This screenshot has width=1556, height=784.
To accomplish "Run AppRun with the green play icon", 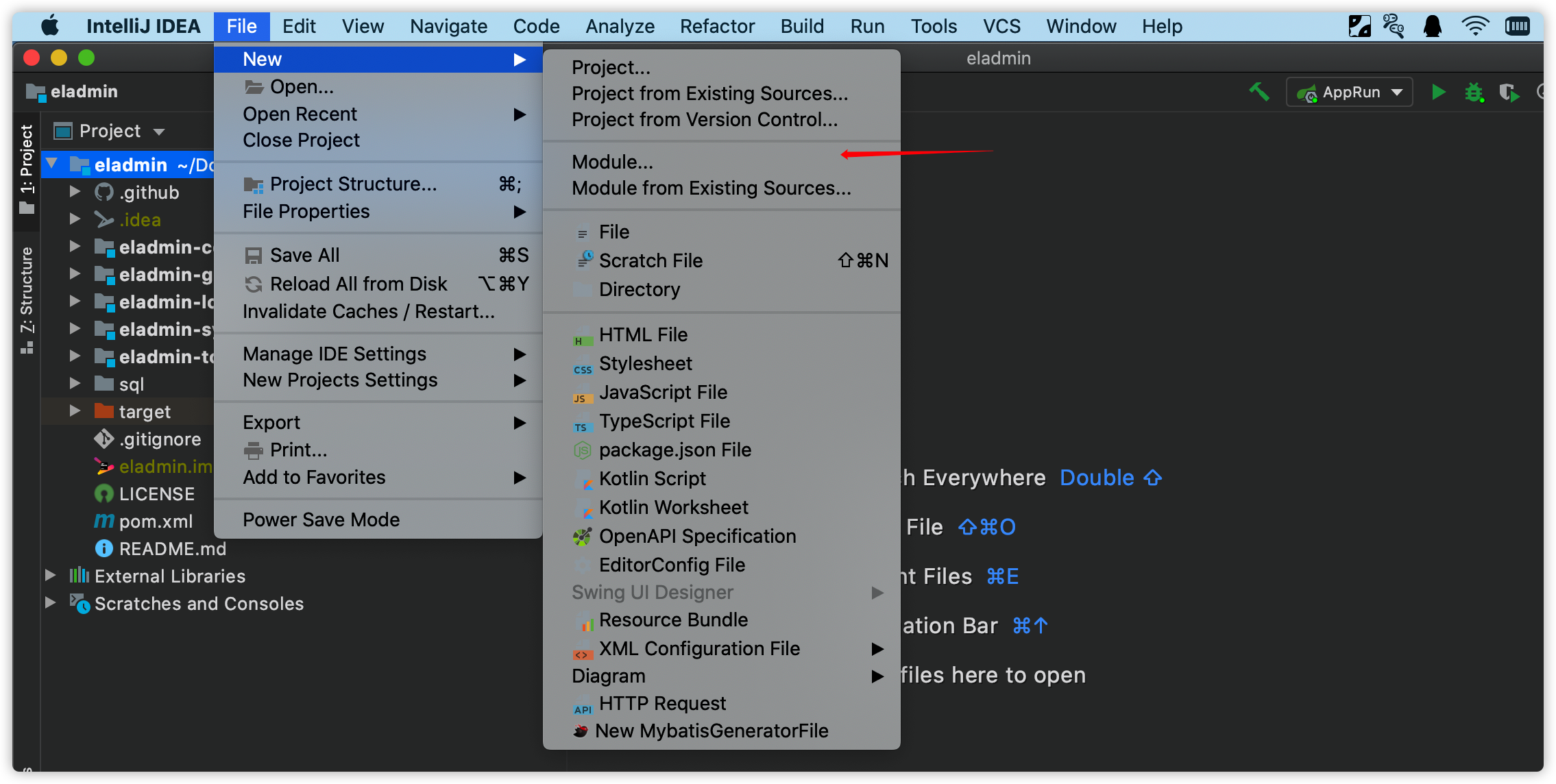I will coord(1438,92).
